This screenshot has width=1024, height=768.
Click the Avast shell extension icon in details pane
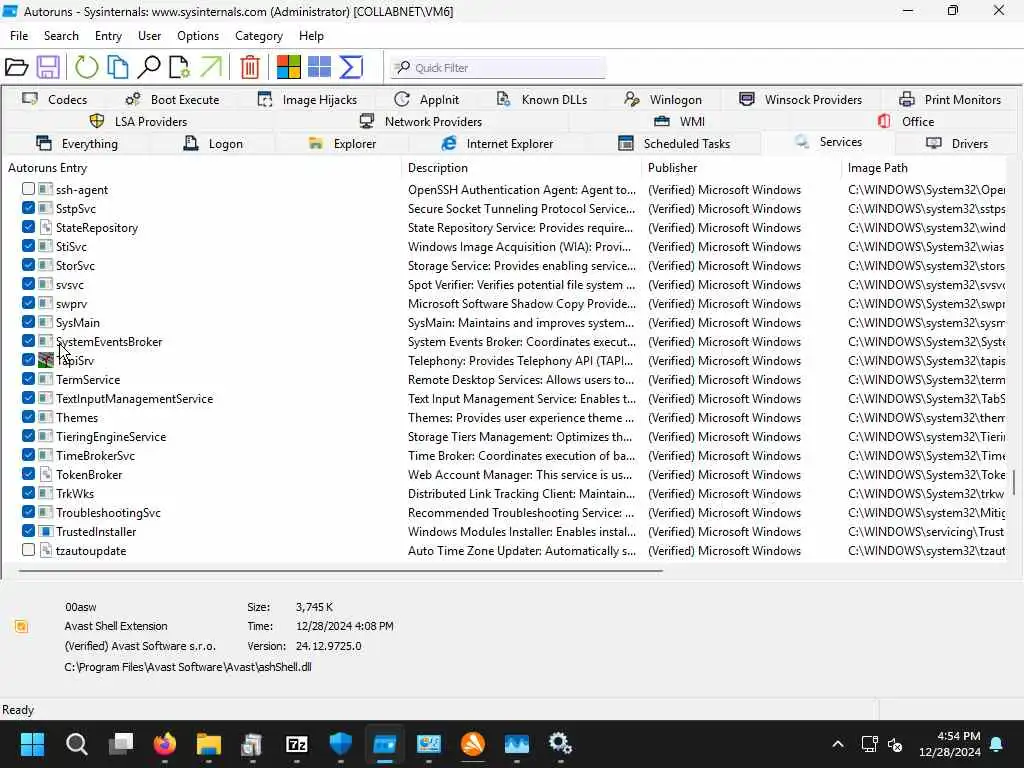(x=22, y=627)
